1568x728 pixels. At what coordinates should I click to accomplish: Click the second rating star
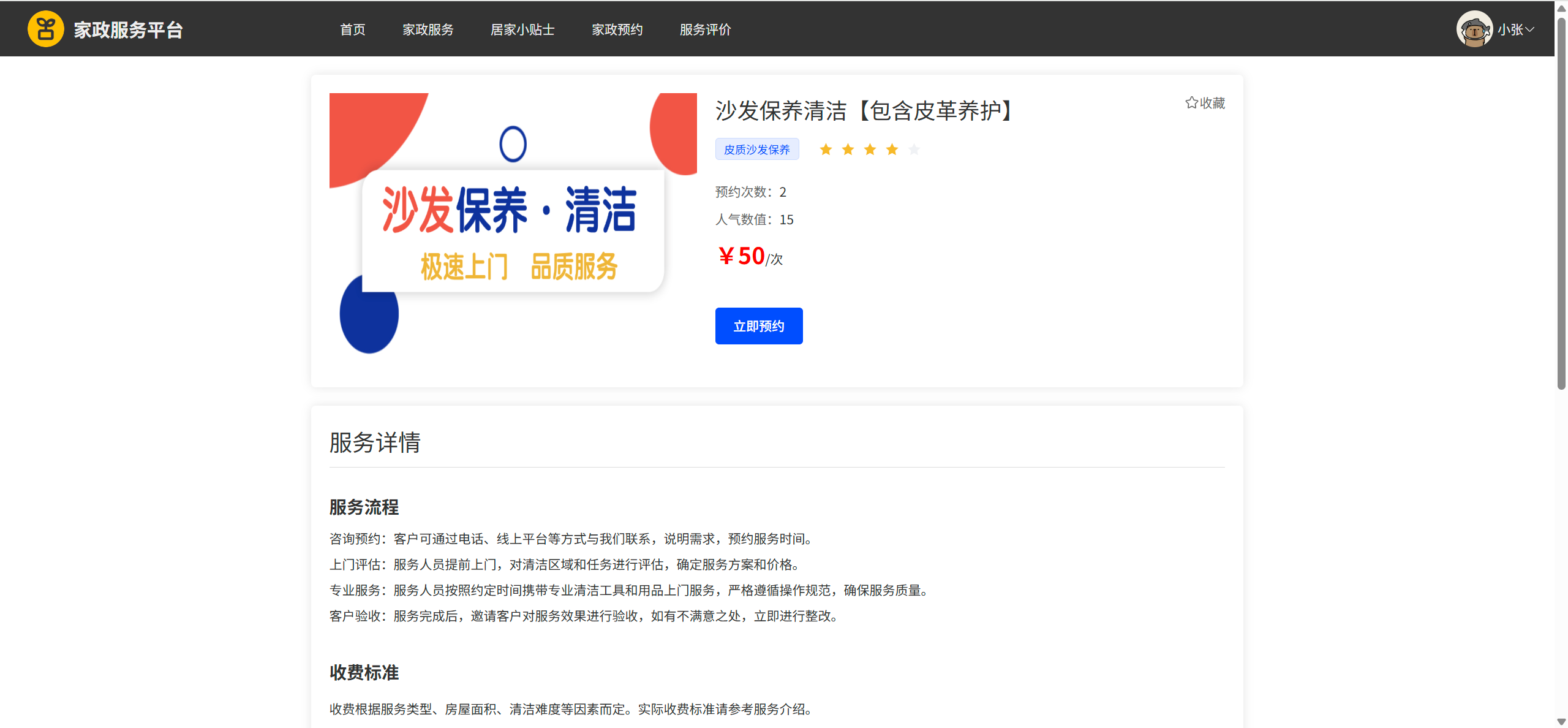848,150
